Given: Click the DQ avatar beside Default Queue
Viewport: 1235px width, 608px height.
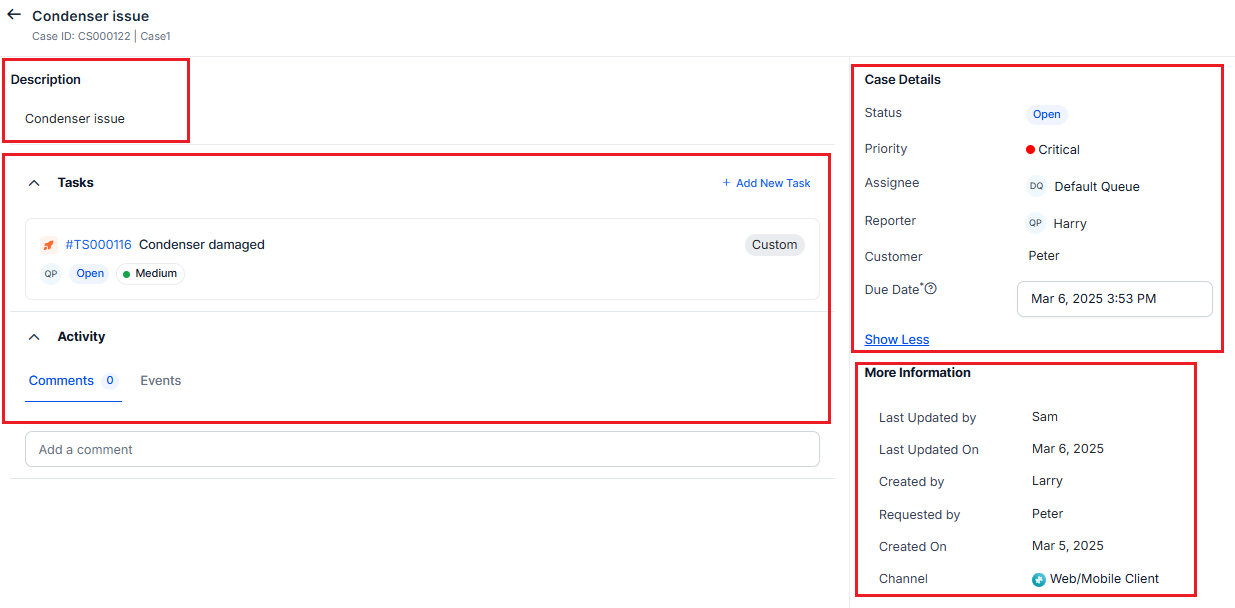Looking at the screenshot, I should coord(1036,186).
